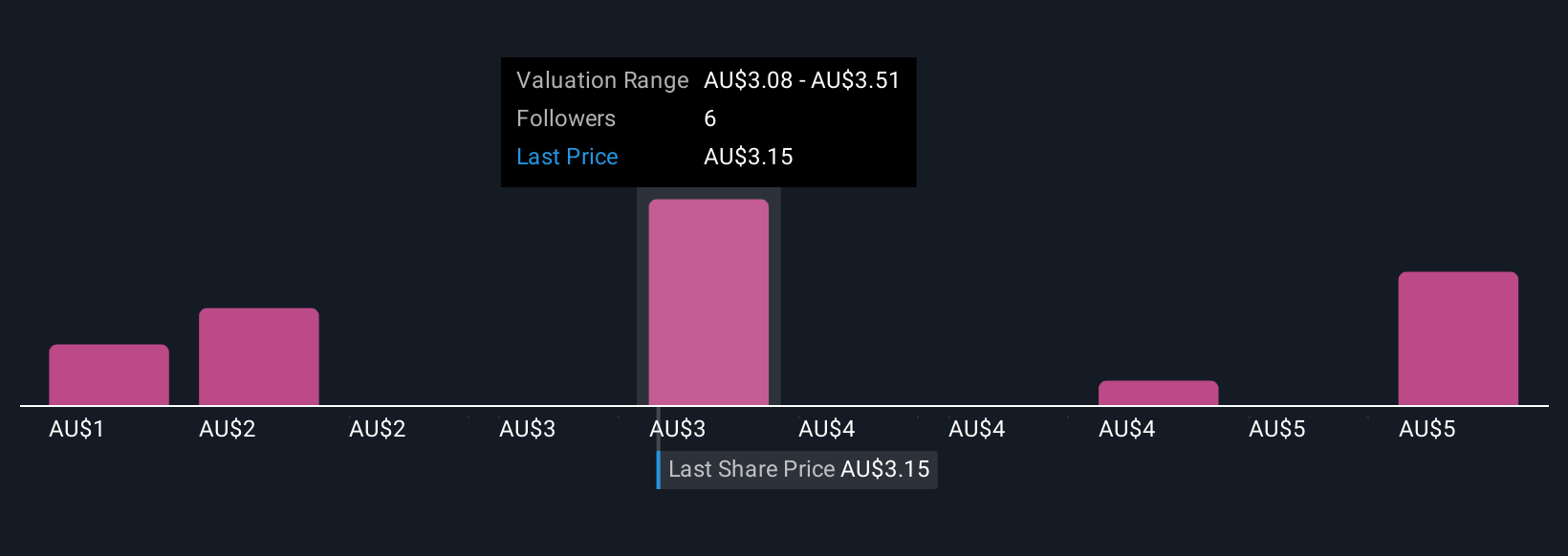
Task: Click the AU$4 axis label under the short bar
Action: [1127, 429]
